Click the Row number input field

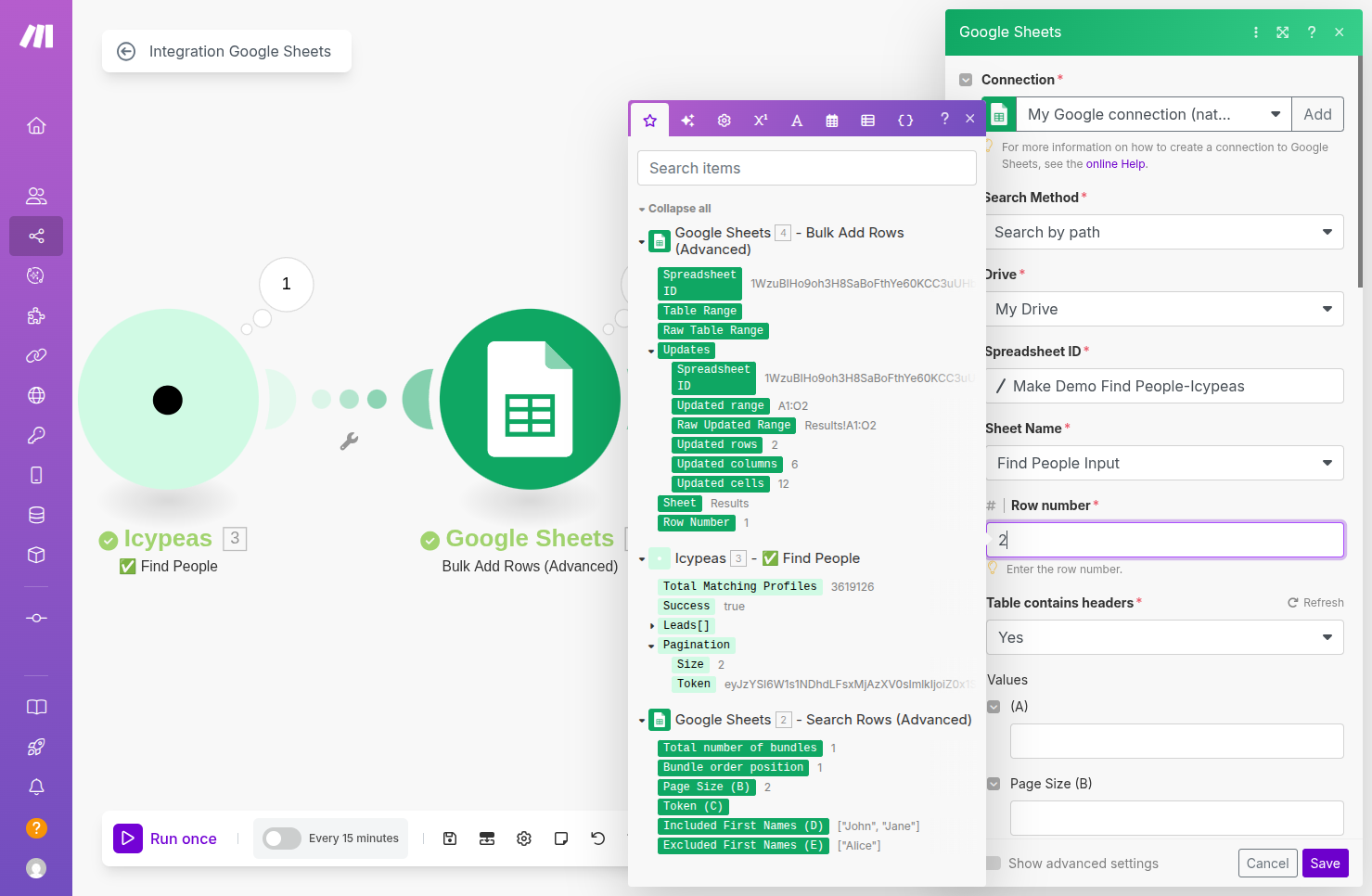coord(1164,540)
